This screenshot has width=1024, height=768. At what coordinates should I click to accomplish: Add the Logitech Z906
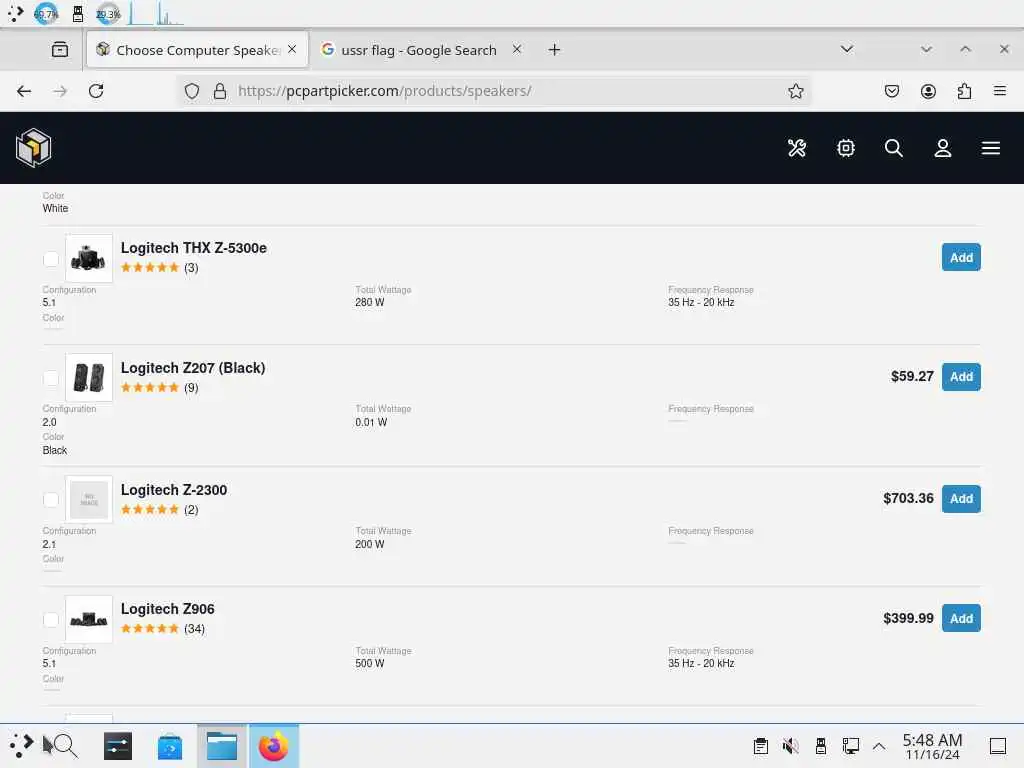pyautogui.click(x=961, y=618)
